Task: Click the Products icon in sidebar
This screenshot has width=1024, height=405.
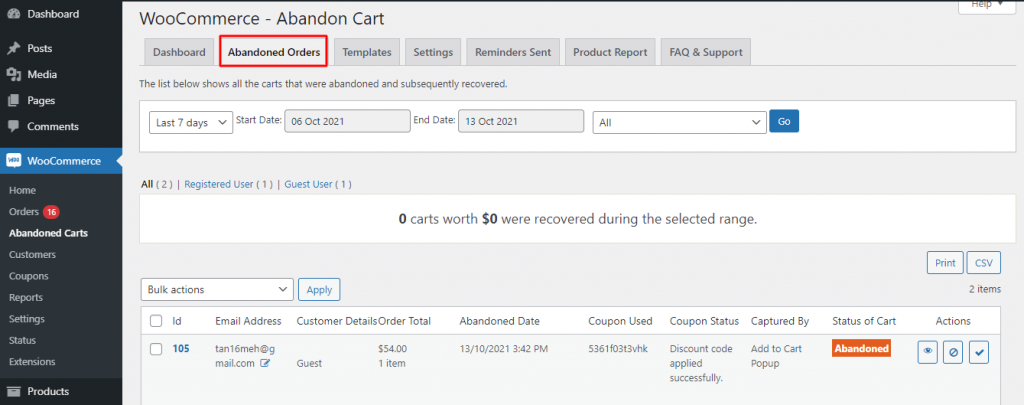Action: [x=14, y=391]
